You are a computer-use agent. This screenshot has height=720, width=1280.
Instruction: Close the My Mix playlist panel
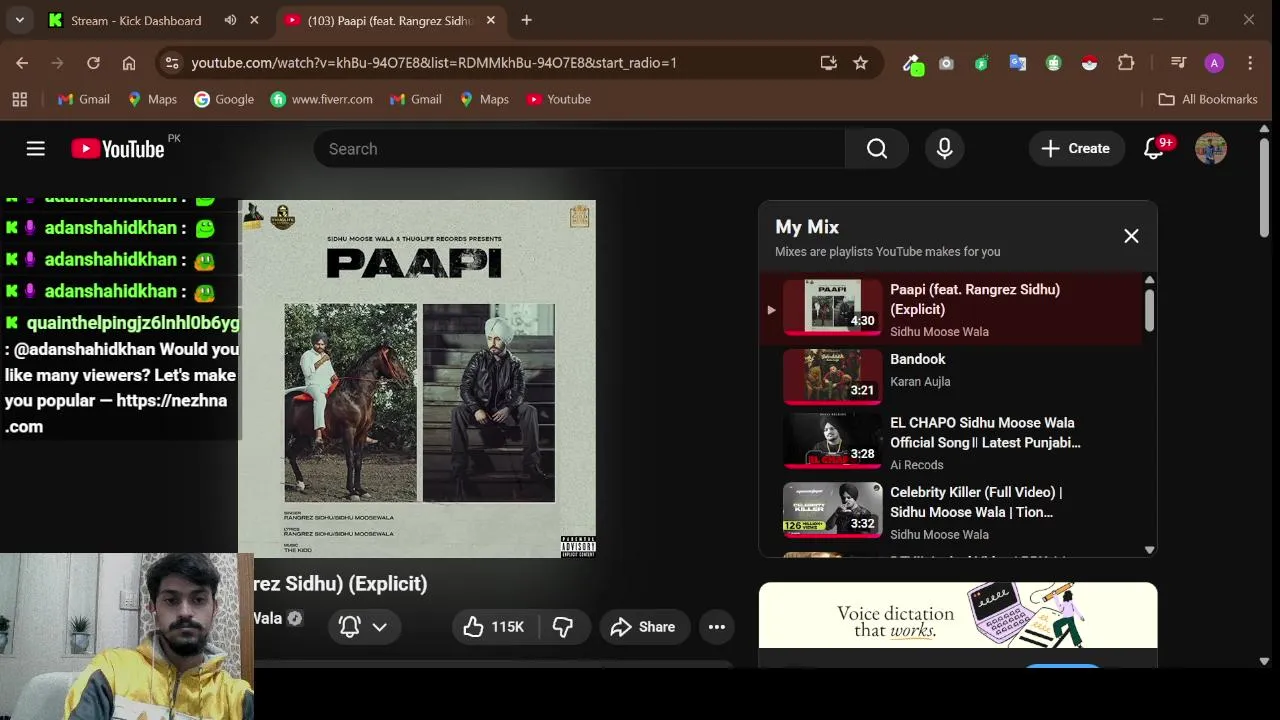tap(1131, 236)
